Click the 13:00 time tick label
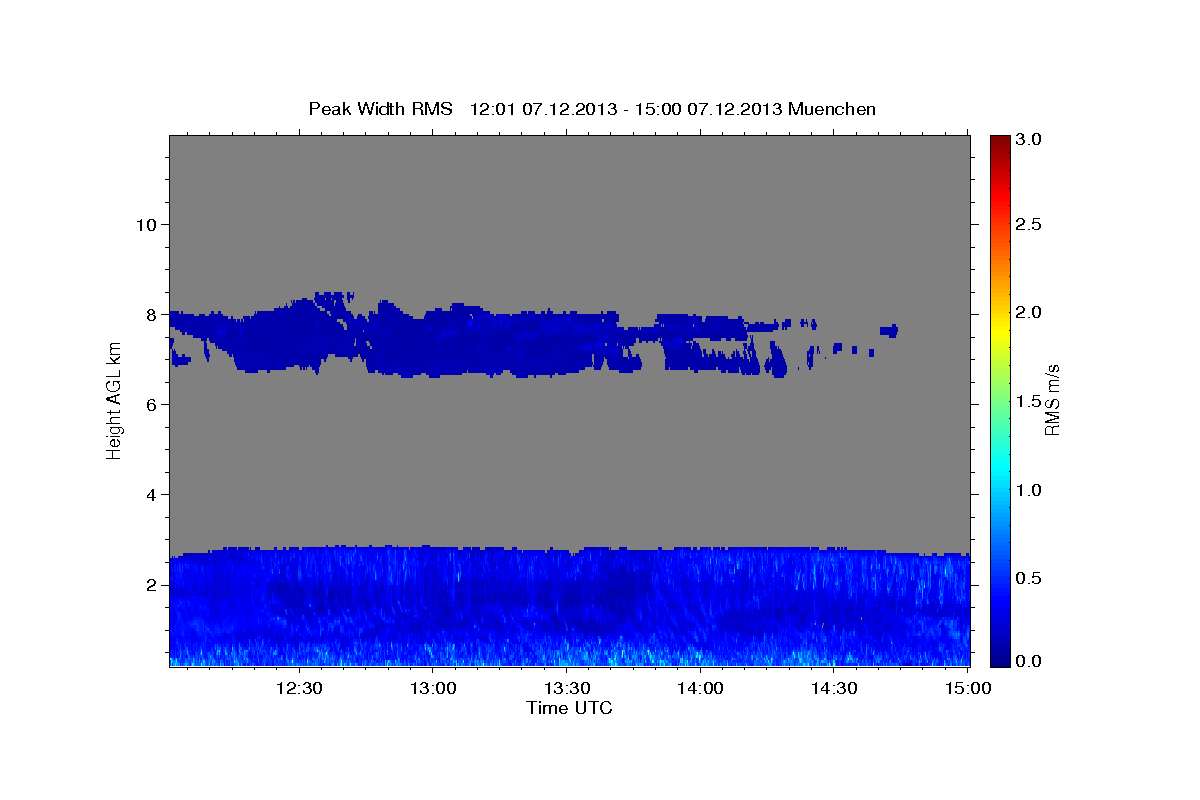This screenshot has width=1200, height=800. [x=433, y=689]
